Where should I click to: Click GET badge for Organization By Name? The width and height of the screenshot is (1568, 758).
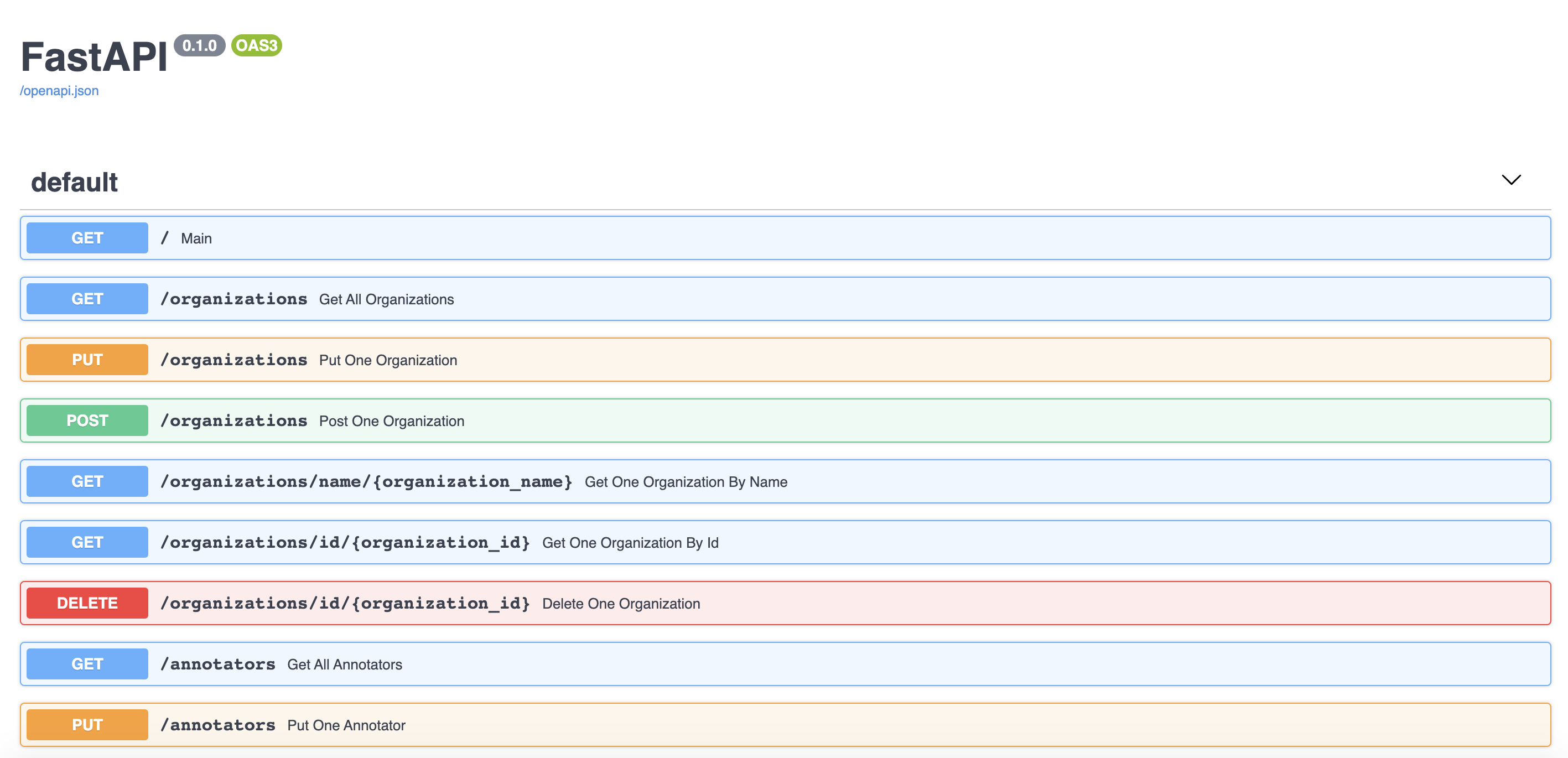87,481
